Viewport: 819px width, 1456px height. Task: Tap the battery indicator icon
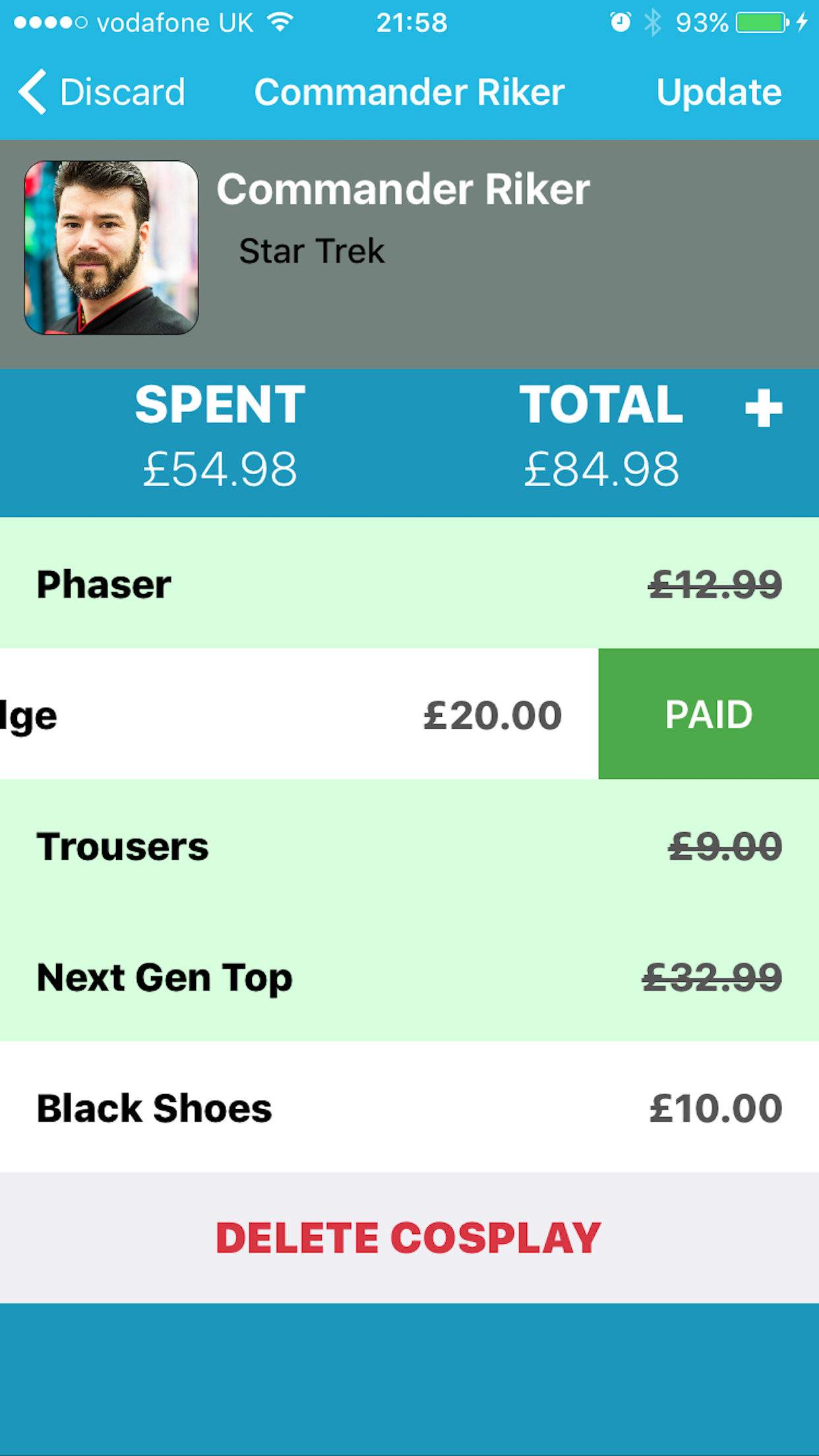tap(762, 22)
